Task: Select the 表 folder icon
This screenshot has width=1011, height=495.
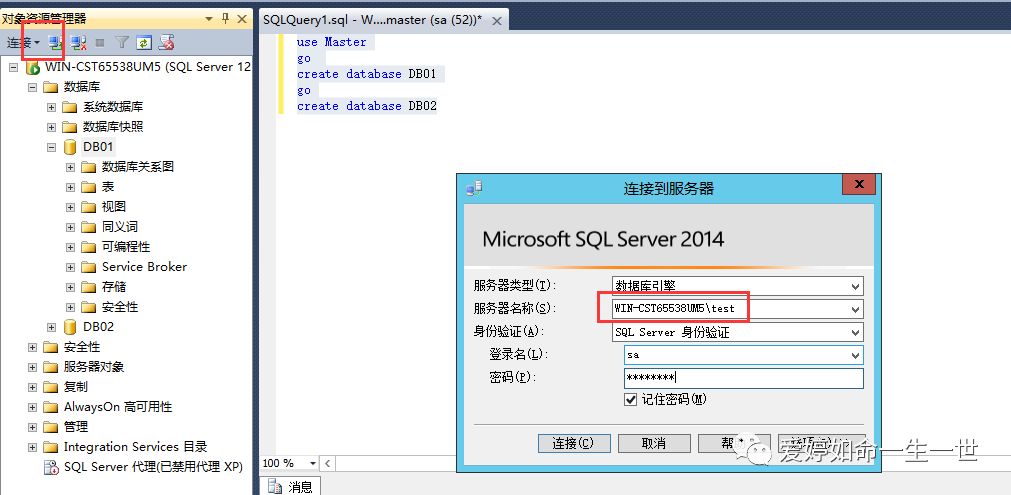Action: pos(88,187)
